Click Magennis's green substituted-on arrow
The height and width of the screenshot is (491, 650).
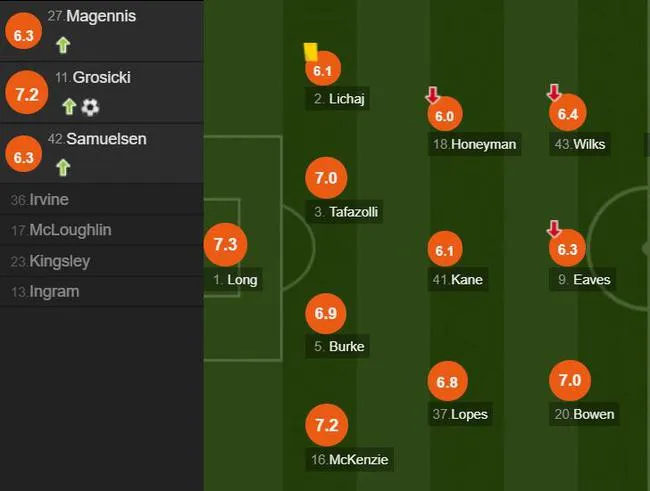(x=63, y=45)
